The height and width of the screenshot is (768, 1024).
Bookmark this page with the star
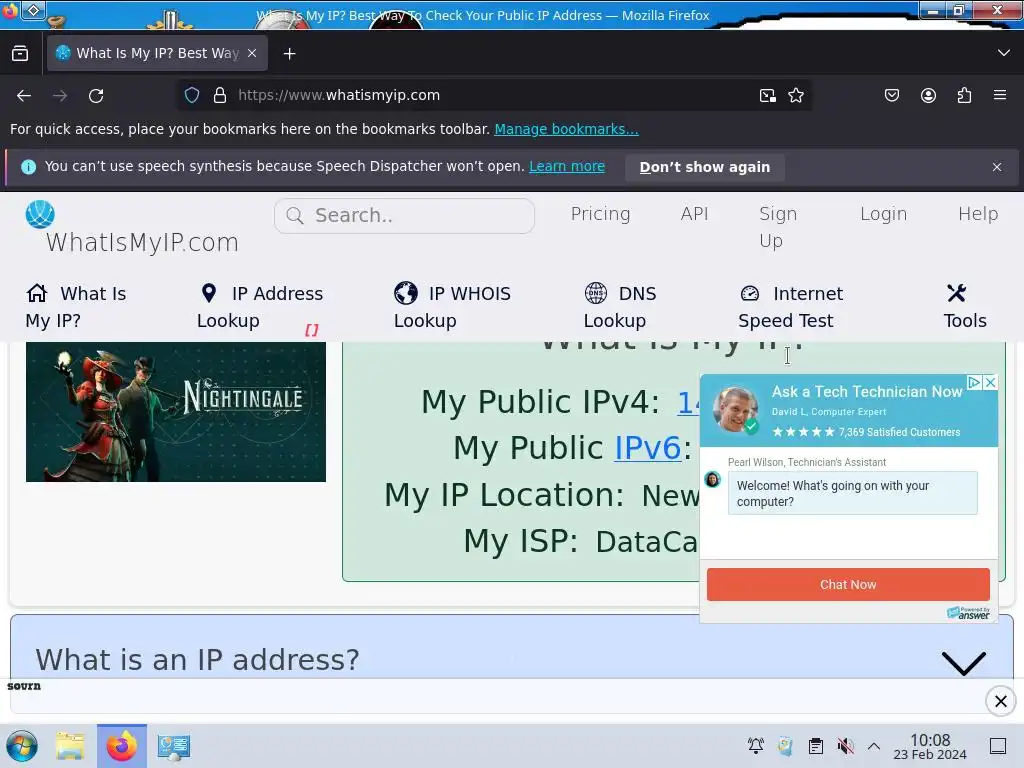click(795, 96)
